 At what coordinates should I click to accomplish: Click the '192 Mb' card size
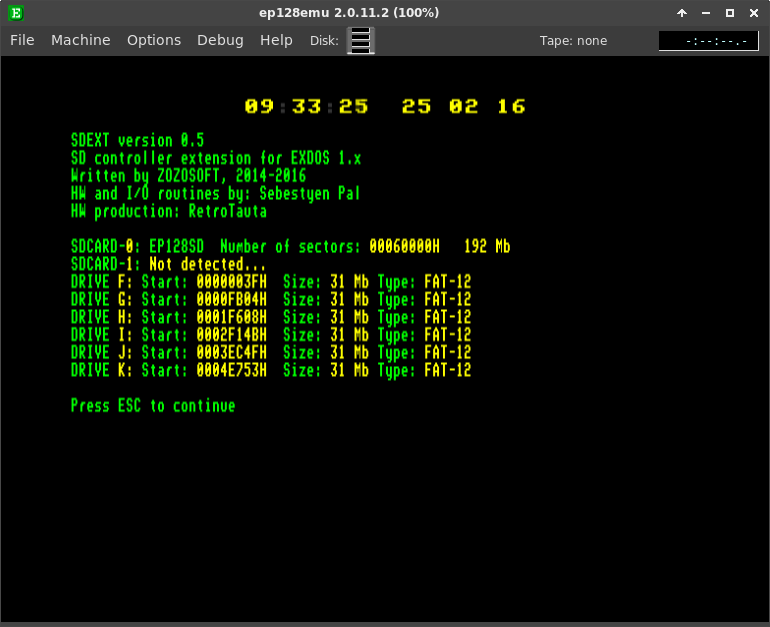point(487,247)
